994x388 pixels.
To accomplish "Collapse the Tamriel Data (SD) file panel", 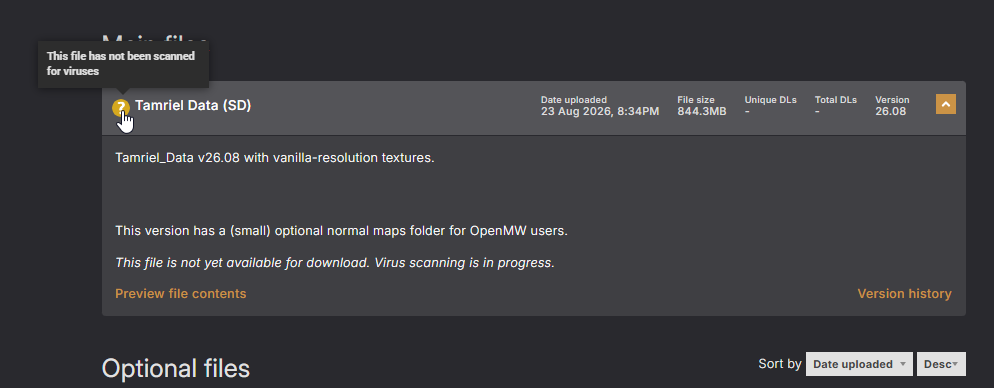I will click(946, 105).
